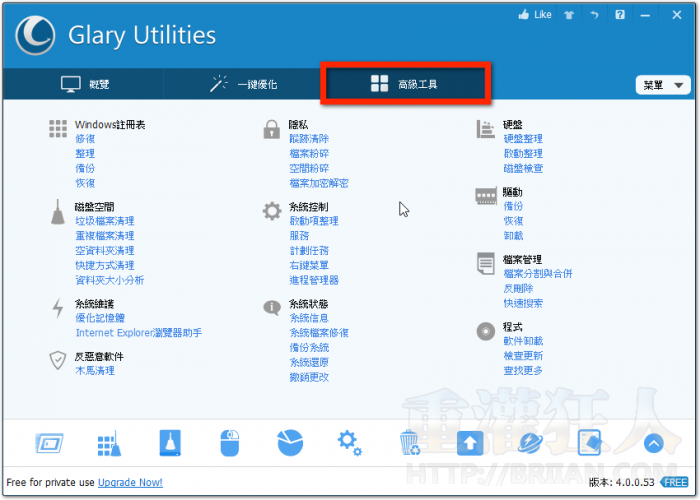
Task: Open 啟動項整理 link
Action: coord(314,221)
